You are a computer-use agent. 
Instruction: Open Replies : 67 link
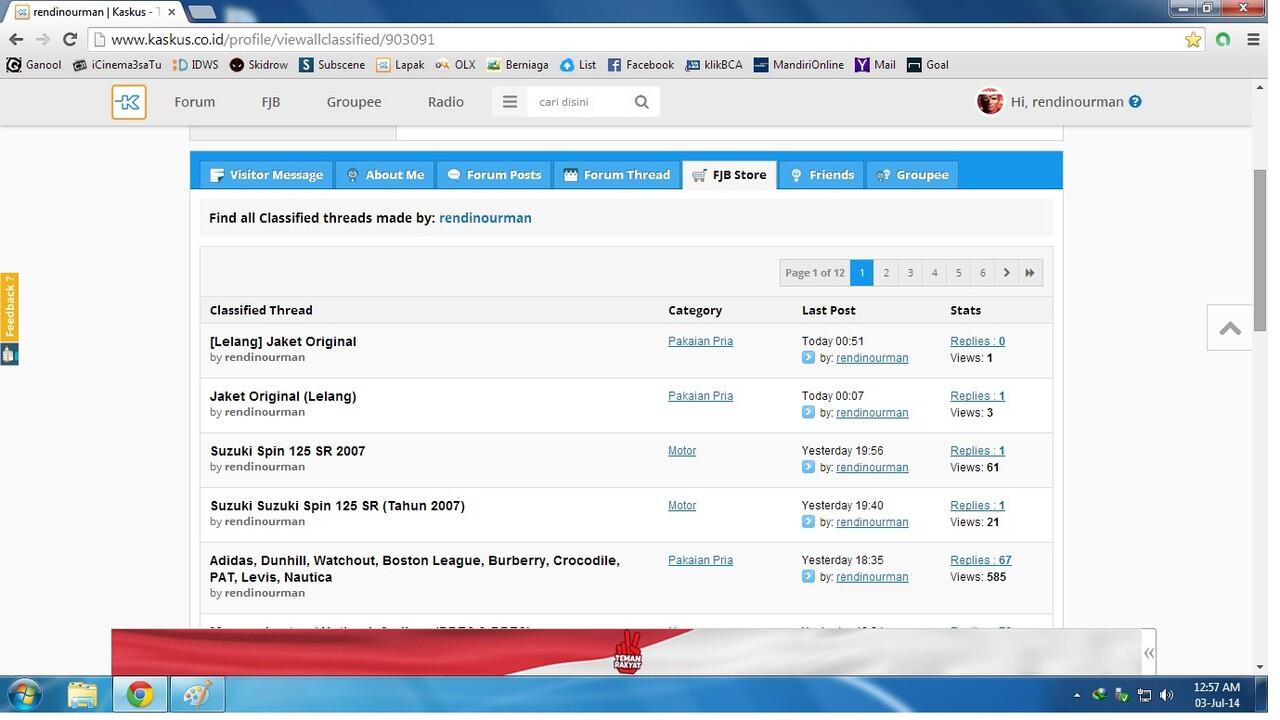981,560
